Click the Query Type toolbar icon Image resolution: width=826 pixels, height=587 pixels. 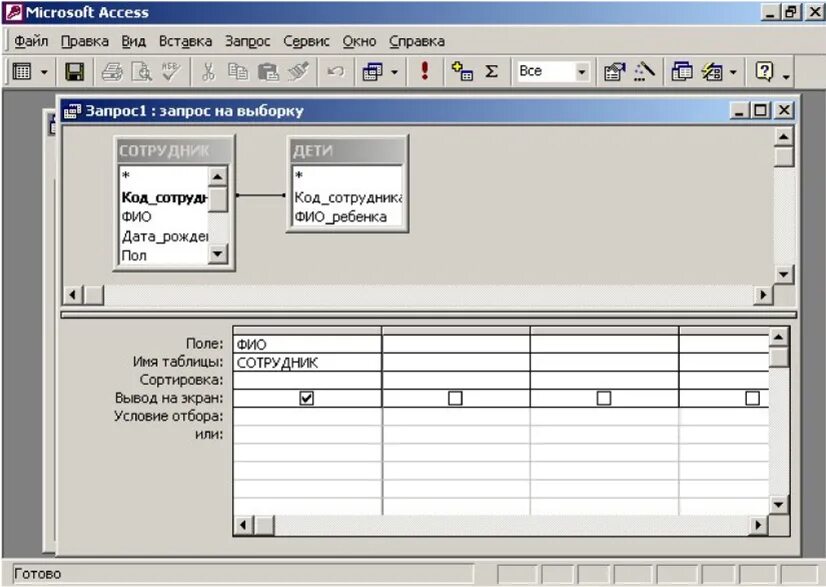[373, 72]
